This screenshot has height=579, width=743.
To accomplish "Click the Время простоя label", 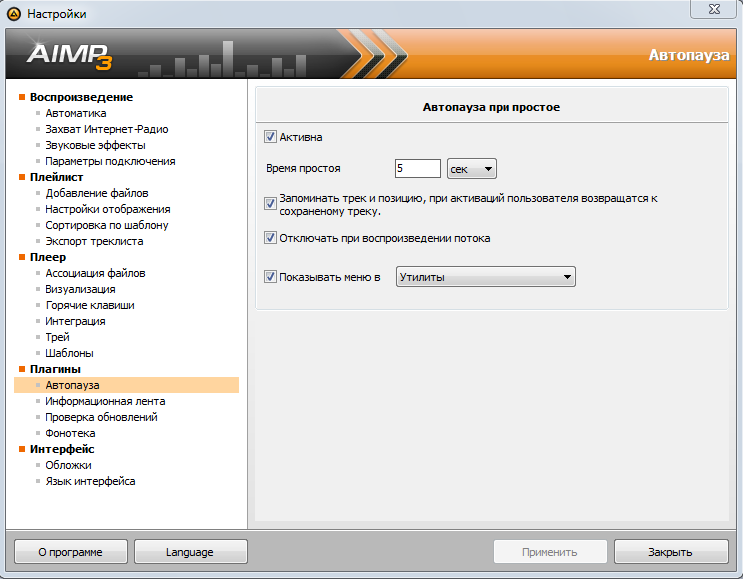I will coord(303,169).
